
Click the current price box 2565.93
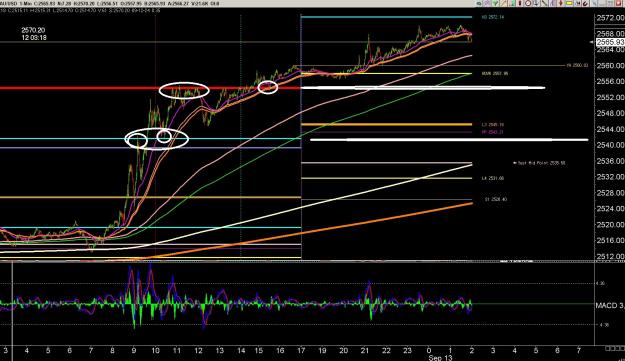click(610, 42)
